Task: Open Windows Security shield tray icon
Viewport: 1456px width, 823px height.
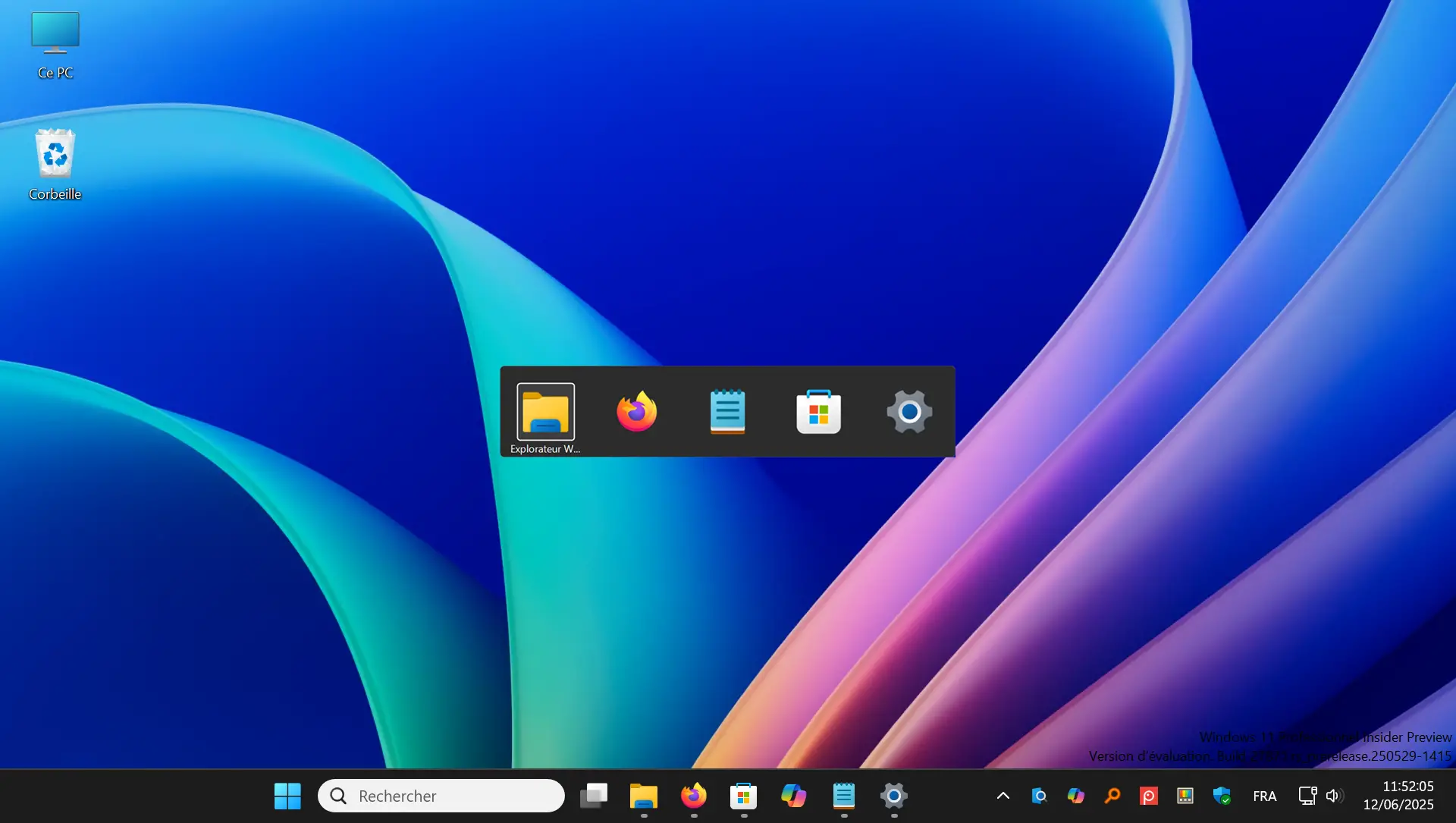Action: [1222, 796]
